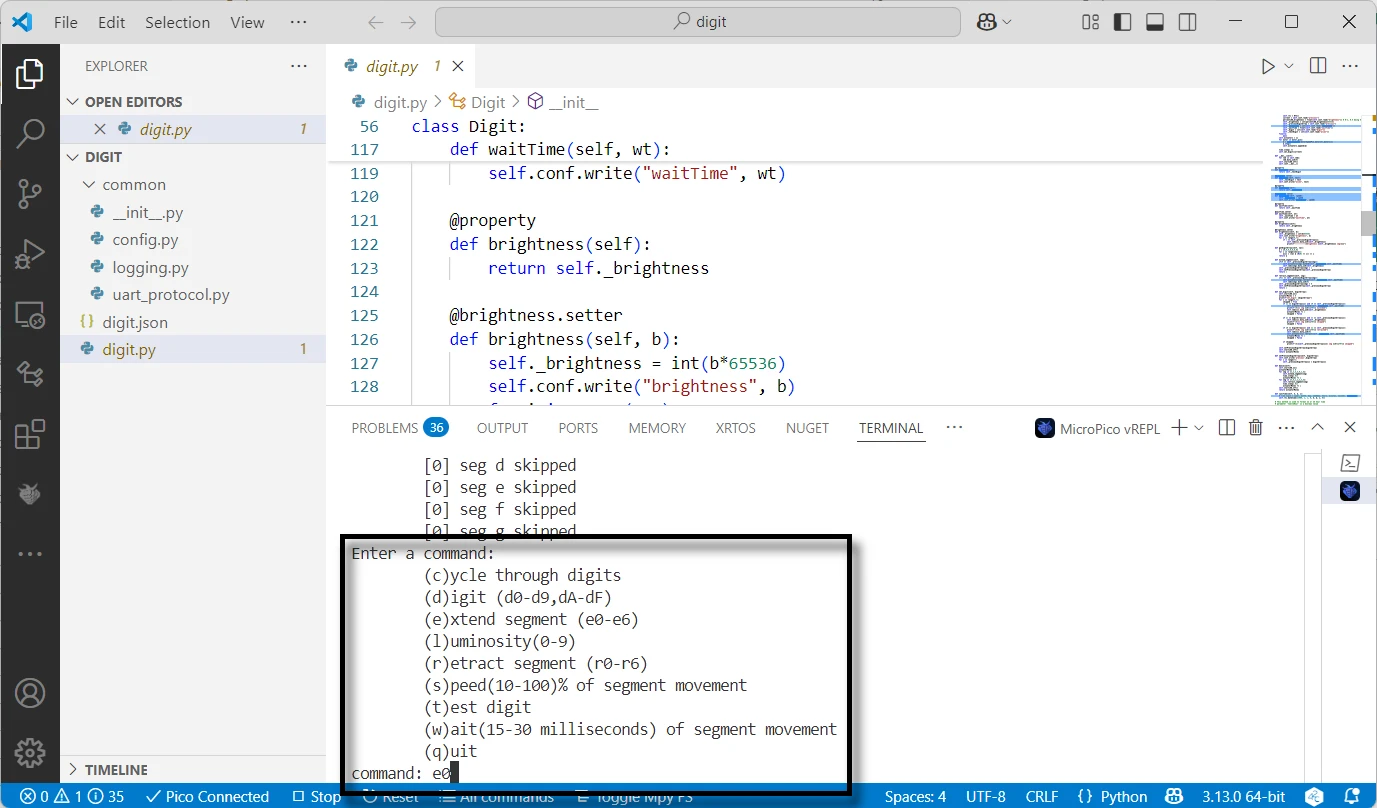Select the MicroPico terminal in terminal list

point(1350,491)
